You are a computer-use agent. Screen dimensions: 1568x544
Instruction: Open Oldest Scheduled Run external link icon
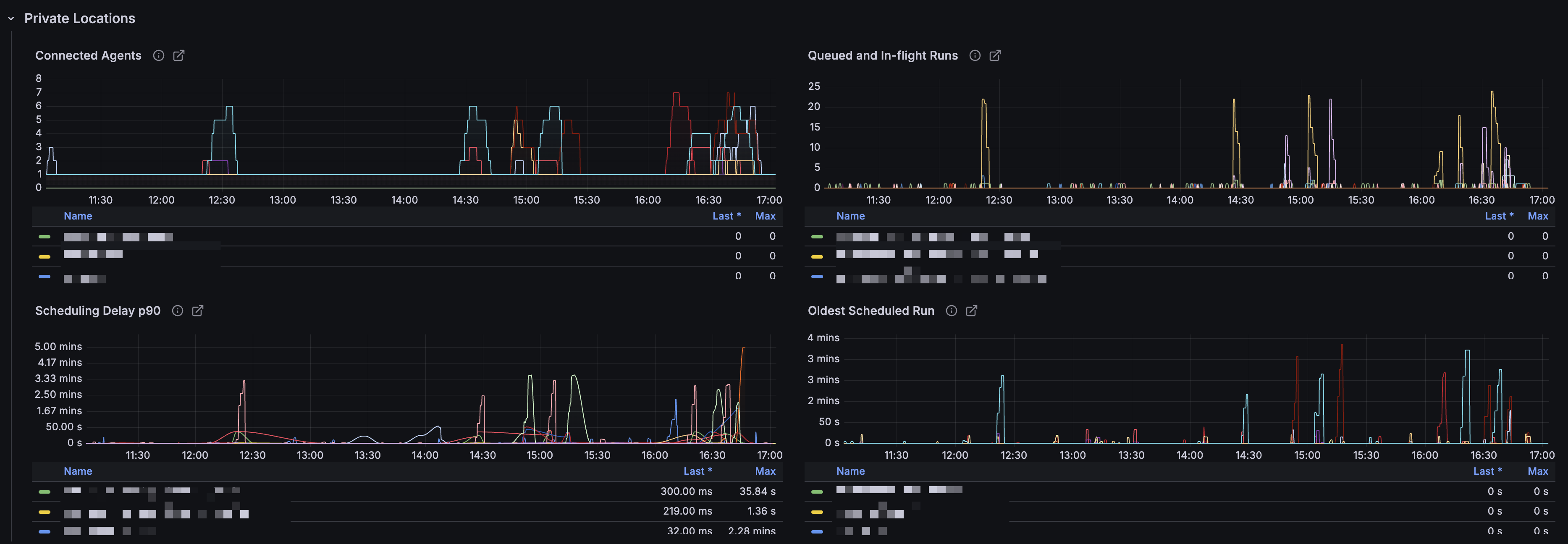click(972, 311)
